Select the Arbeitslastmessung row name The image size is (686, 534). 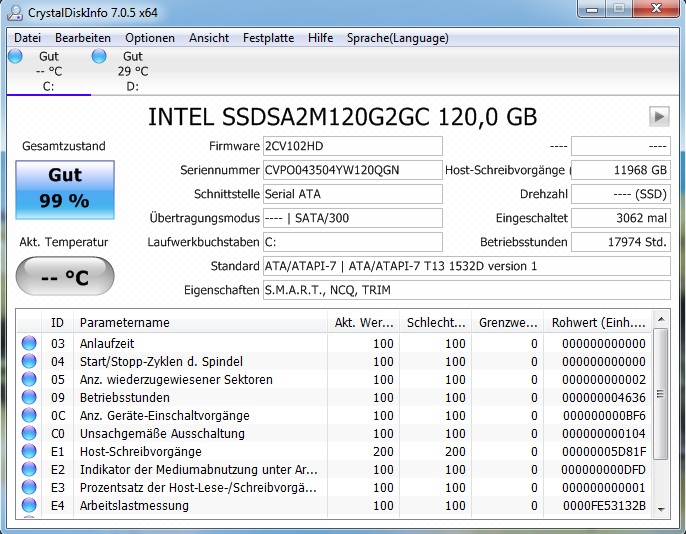134,506
